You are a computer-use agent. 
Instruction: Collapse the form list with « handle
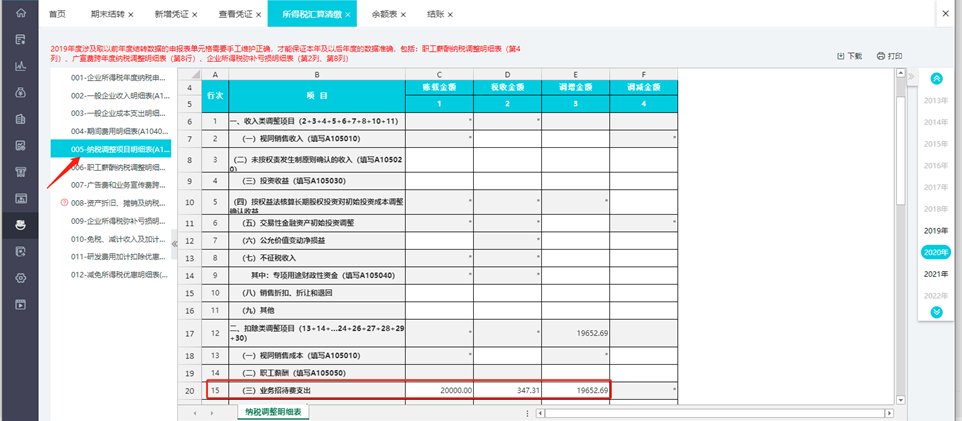(174, 244)
